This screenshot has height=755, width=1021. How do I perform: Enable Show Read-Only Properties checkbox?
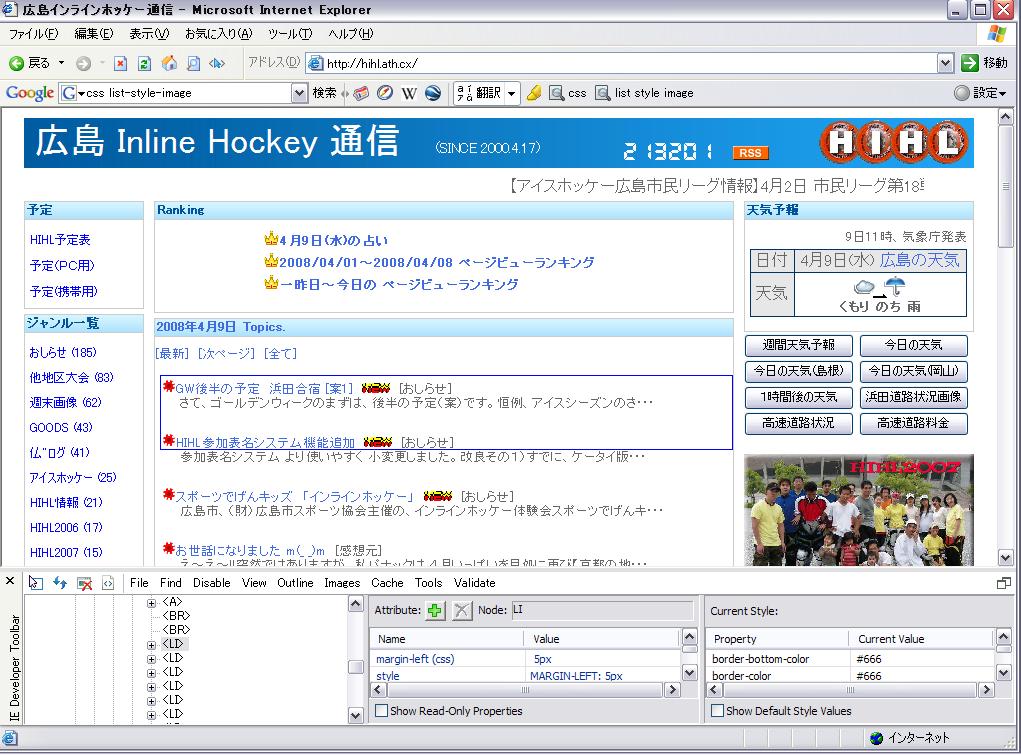381,711
